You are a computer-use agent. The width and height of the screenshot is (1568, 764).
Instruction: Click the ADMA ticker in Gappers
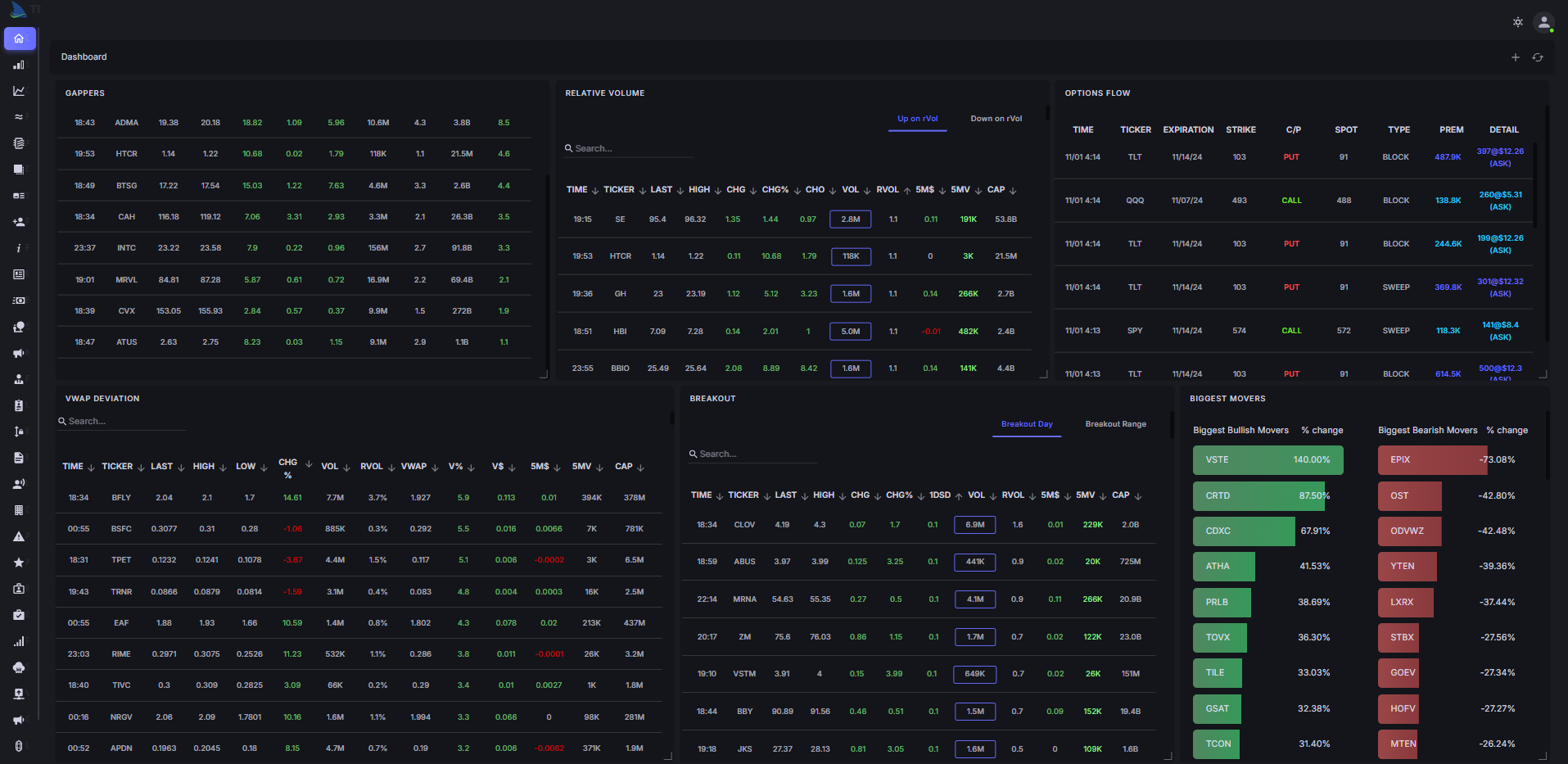pyautogui.click(x=126, y=123)
